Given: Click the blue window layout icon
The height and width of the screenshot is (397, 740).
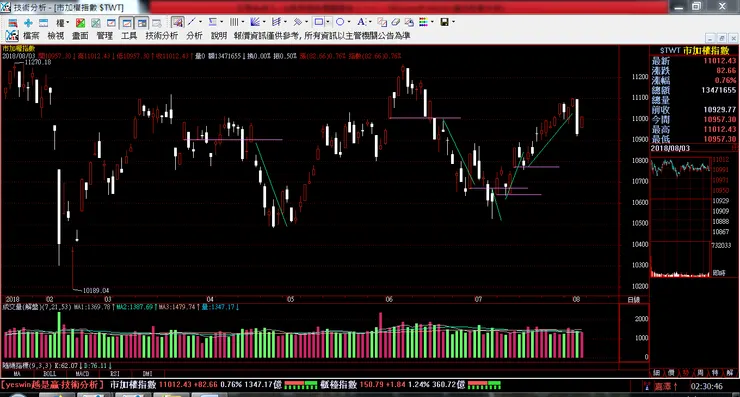Looking at the screenshot, I should click(43, 23).
